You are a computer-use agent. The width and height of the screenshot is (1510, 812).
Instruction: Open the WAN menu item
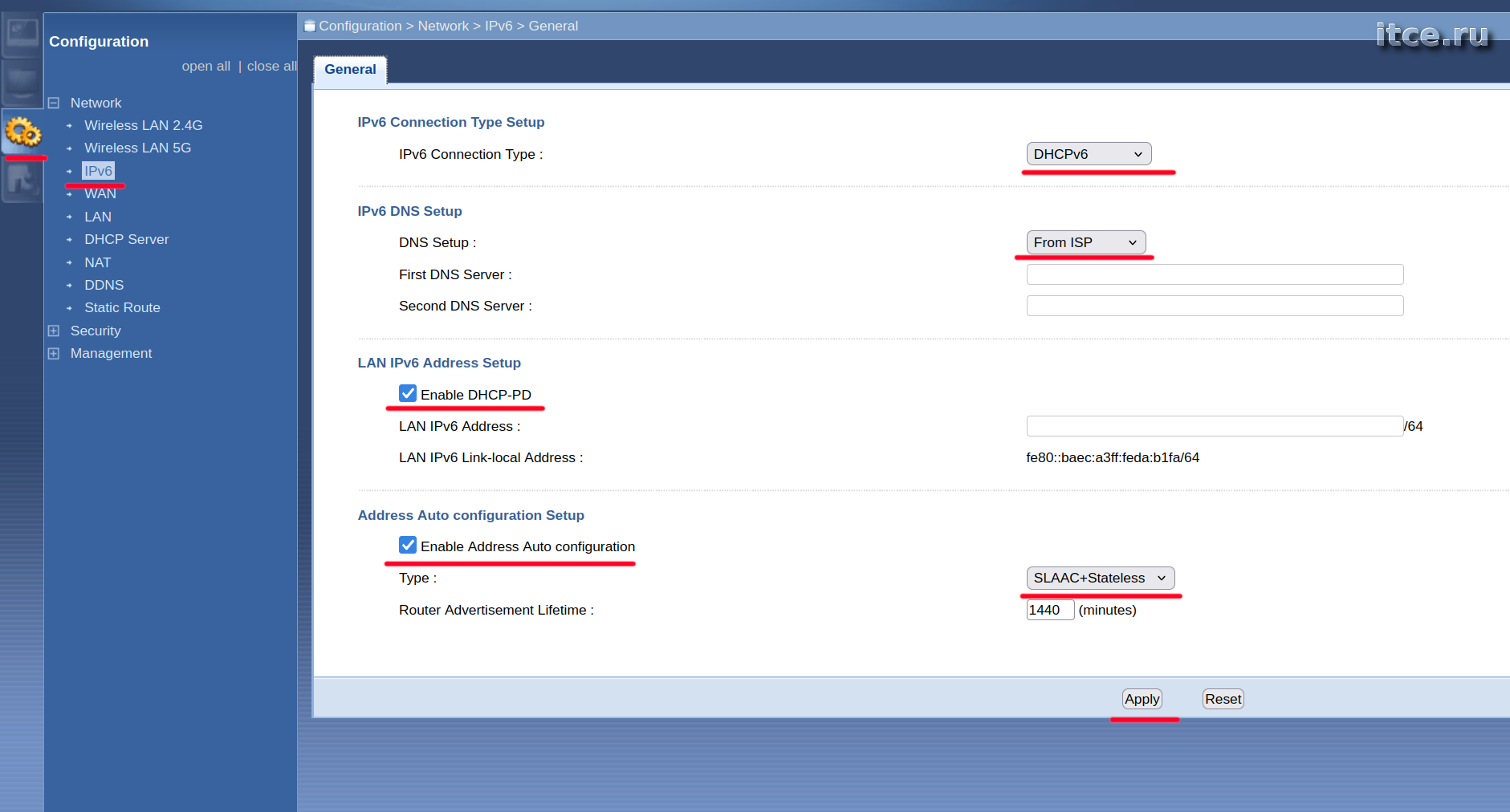point(100,193)
